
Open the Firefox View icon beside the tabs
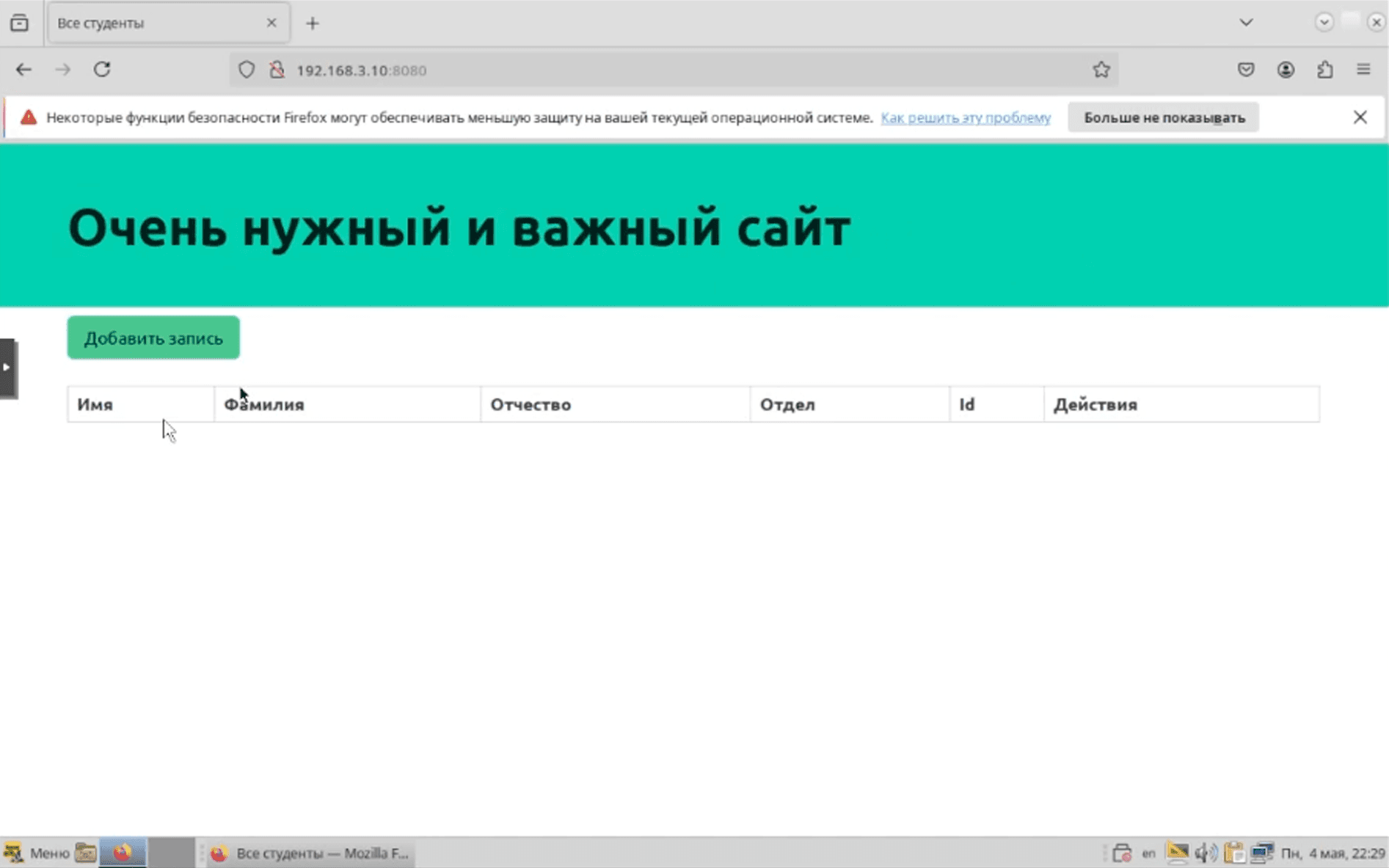point(20,23)
